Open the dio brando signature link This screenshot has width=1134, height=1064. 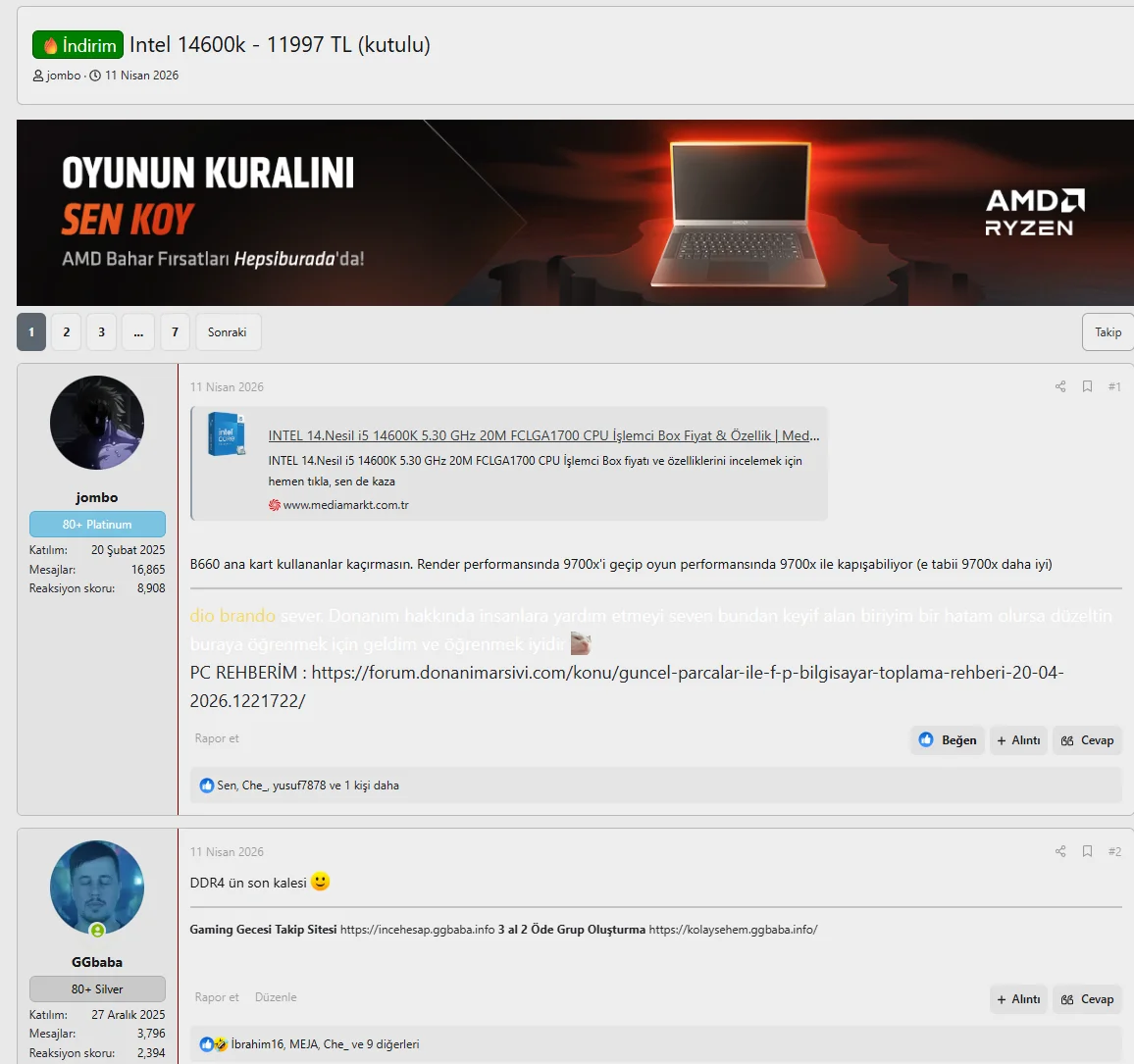coord(232,615)
